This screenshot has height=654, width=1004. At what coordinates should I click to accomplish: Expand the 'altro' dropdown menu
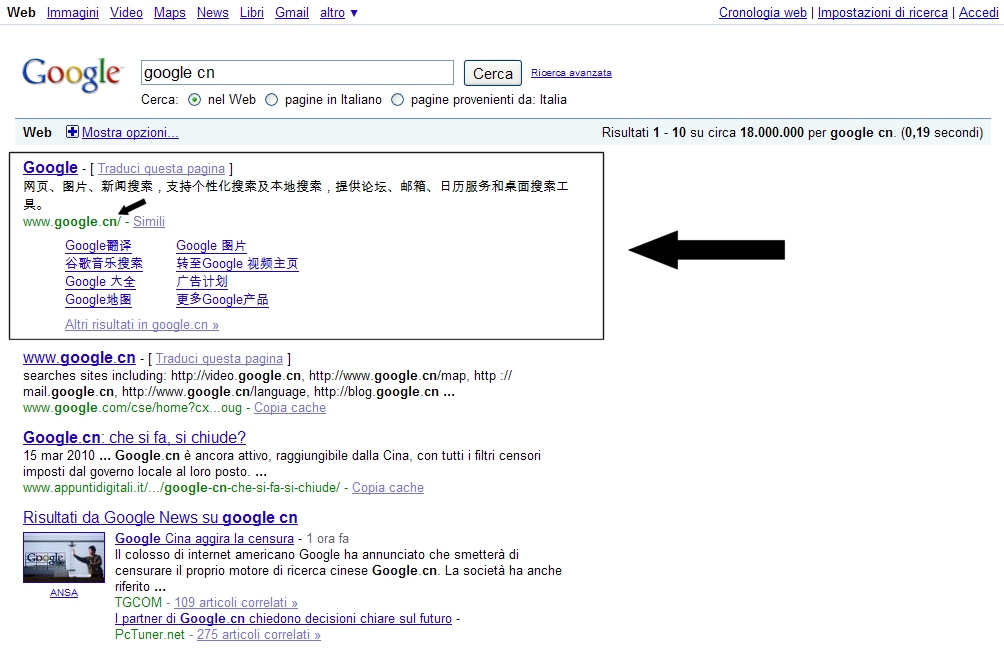click(339, 13)
